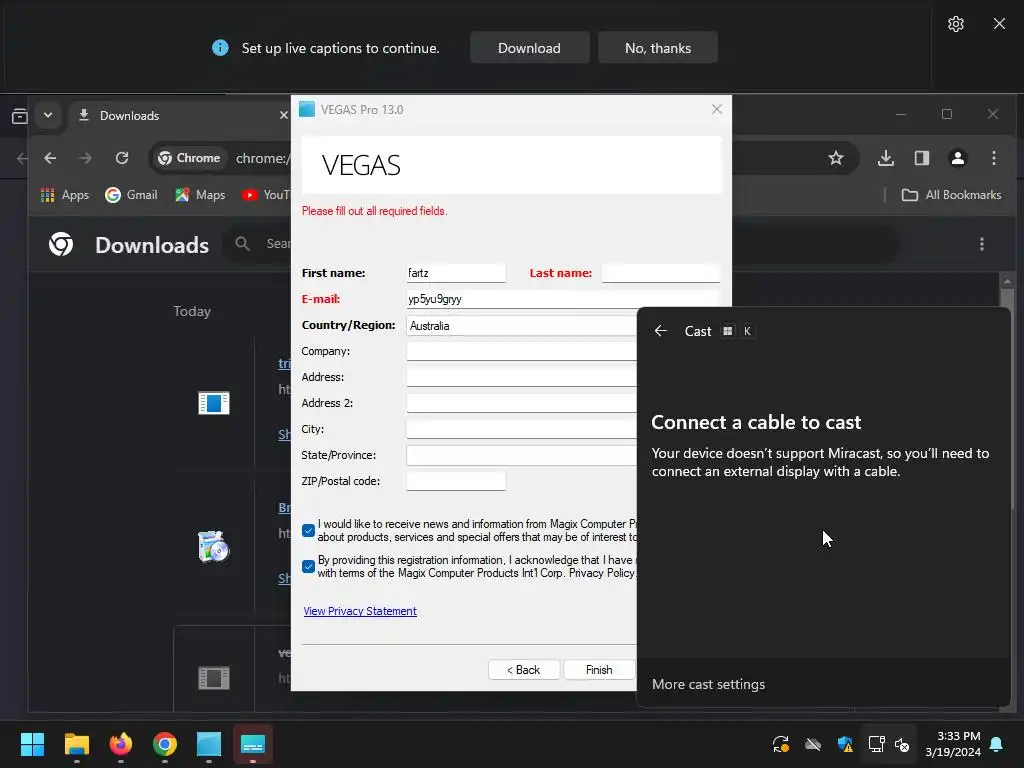Open the notification bell
This screenshot has width=1024, height=768.
click(997, 744)
